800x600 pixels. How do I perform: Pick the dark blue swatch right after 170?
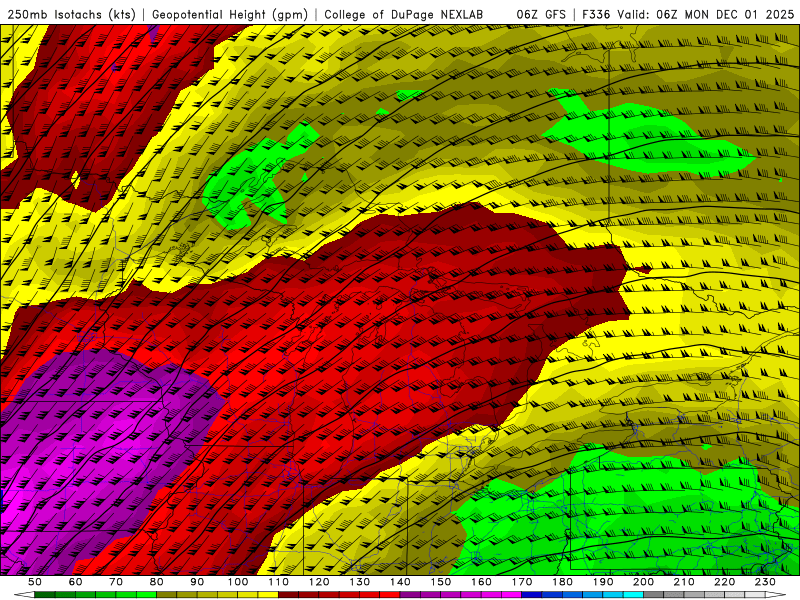[x=532, y=595]
